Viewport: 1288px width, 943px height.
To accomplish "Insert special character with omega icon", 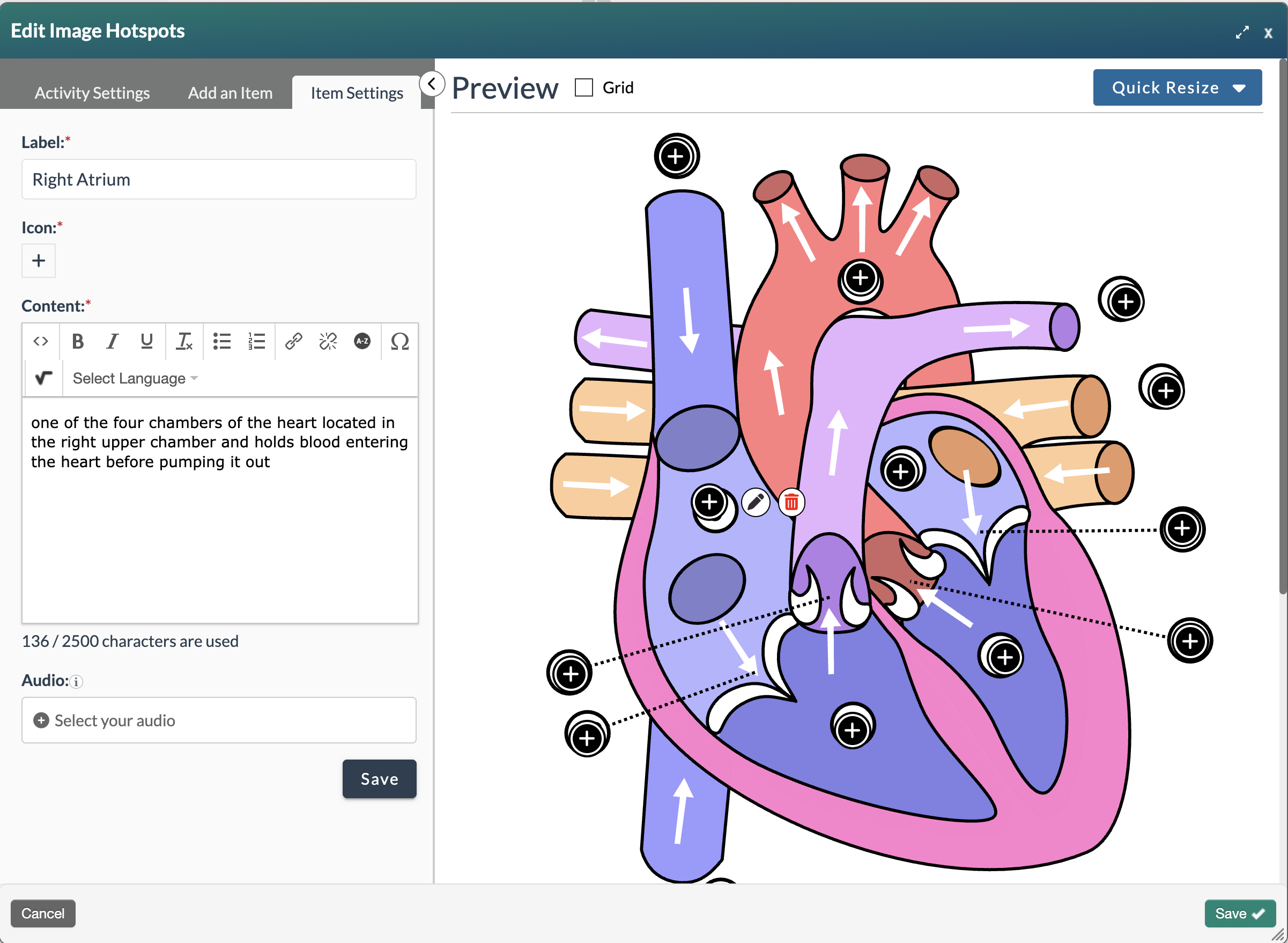I will (x=399, y=341).
